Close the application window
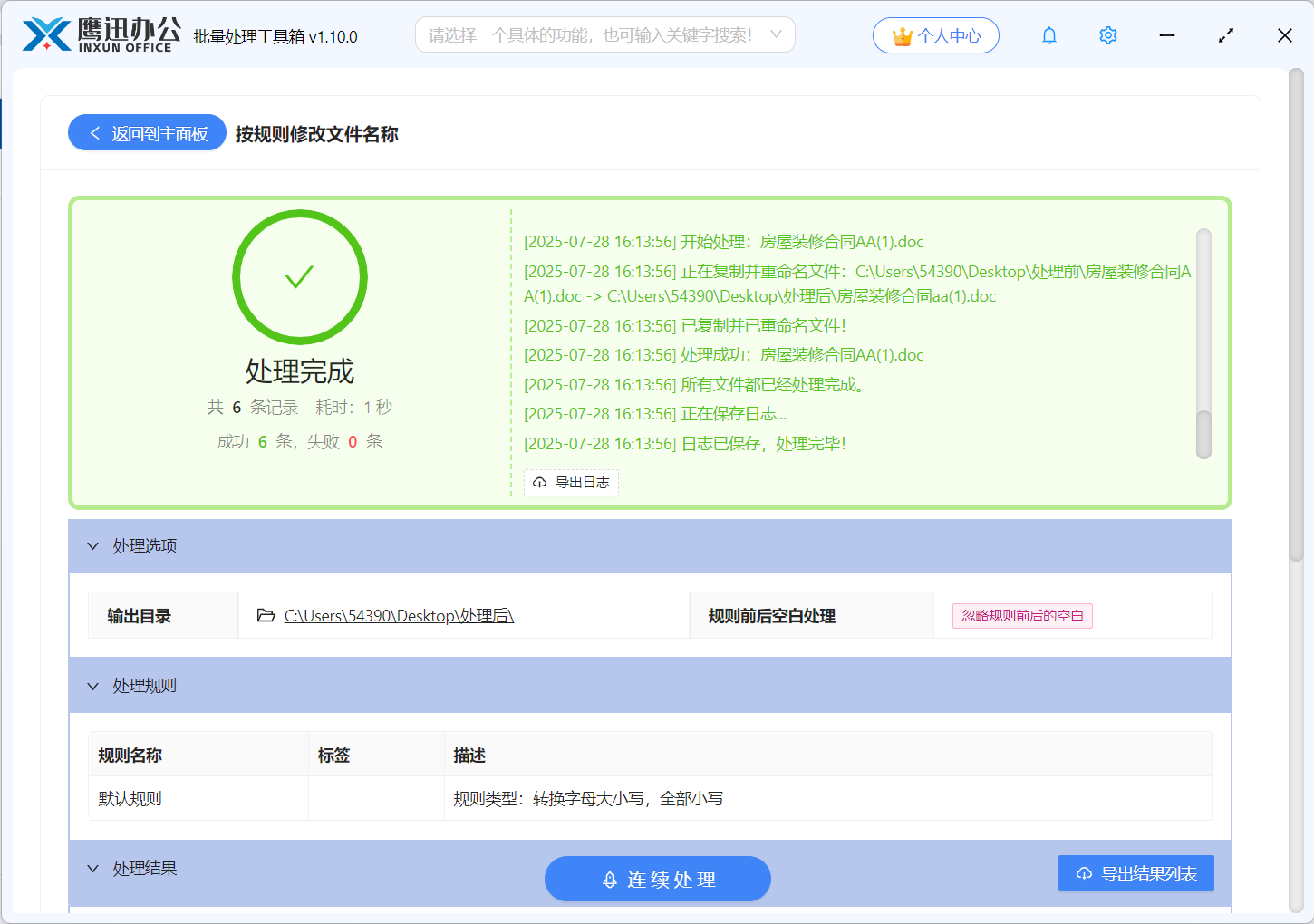1314x924 pixels. click(x=1285, y=35)
